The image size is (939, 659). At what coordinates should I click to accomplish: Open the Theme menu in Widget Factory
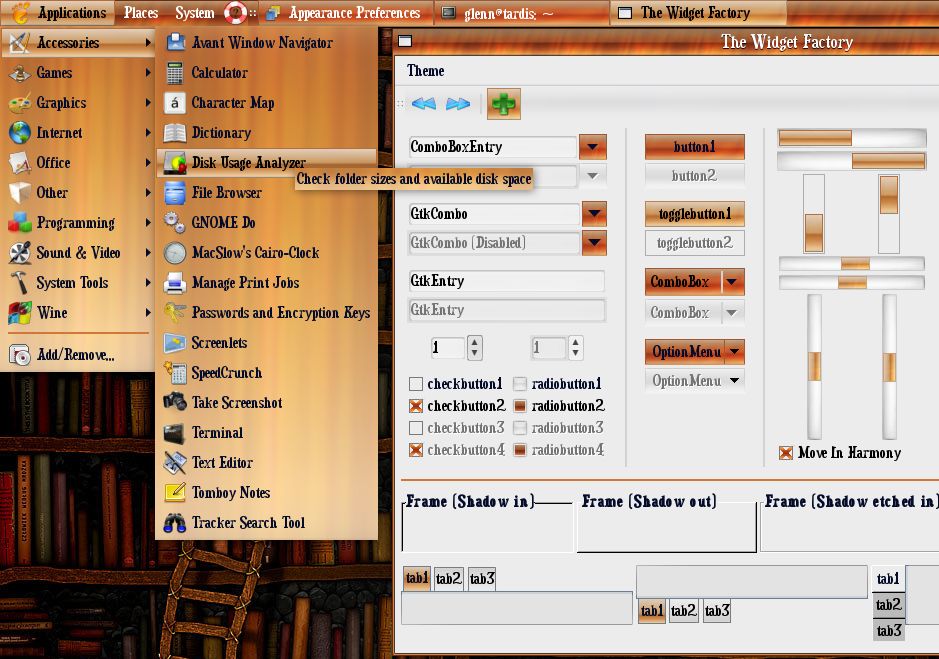tap(425, 71)
